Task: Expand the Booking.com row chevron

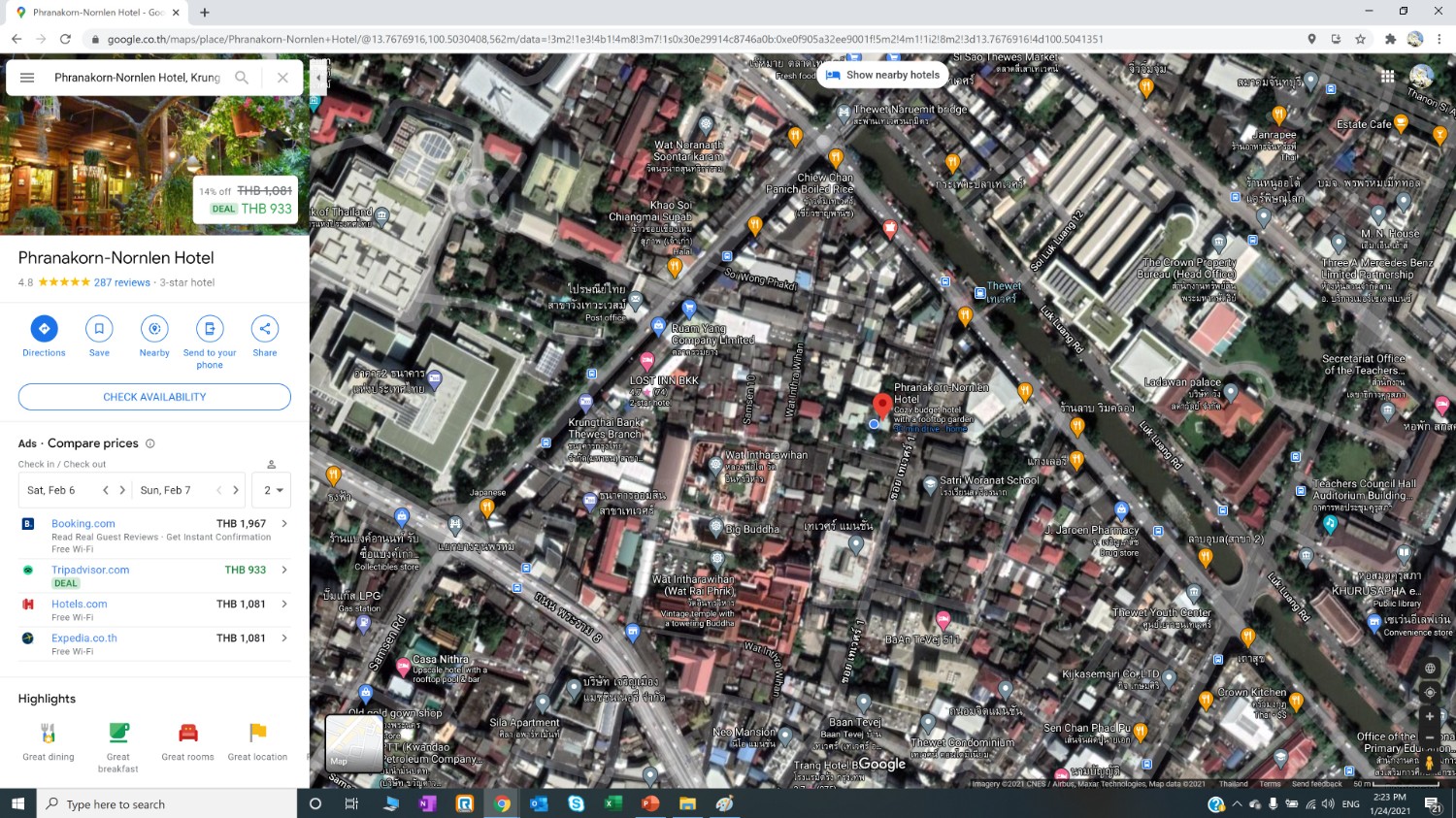Action: pyautogui.click(x=284, y=523)
